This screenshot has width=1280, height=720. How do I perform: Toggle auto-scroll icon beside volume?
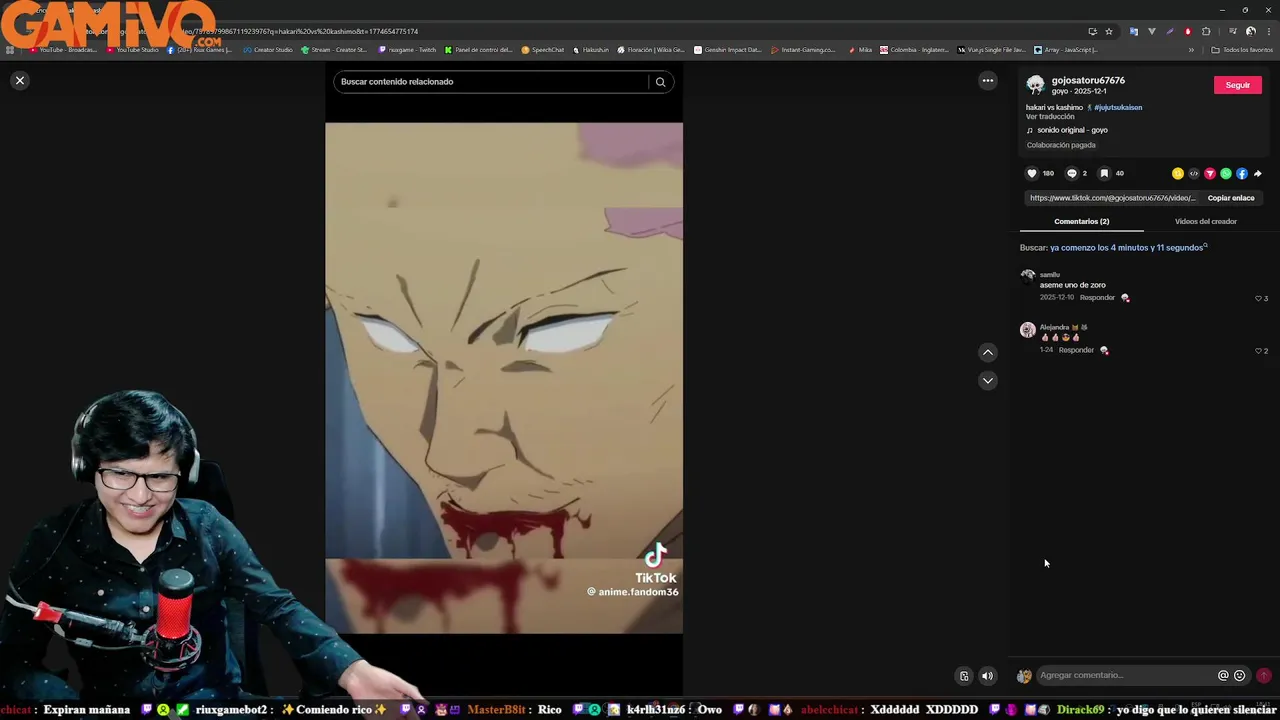pos(964,676)
